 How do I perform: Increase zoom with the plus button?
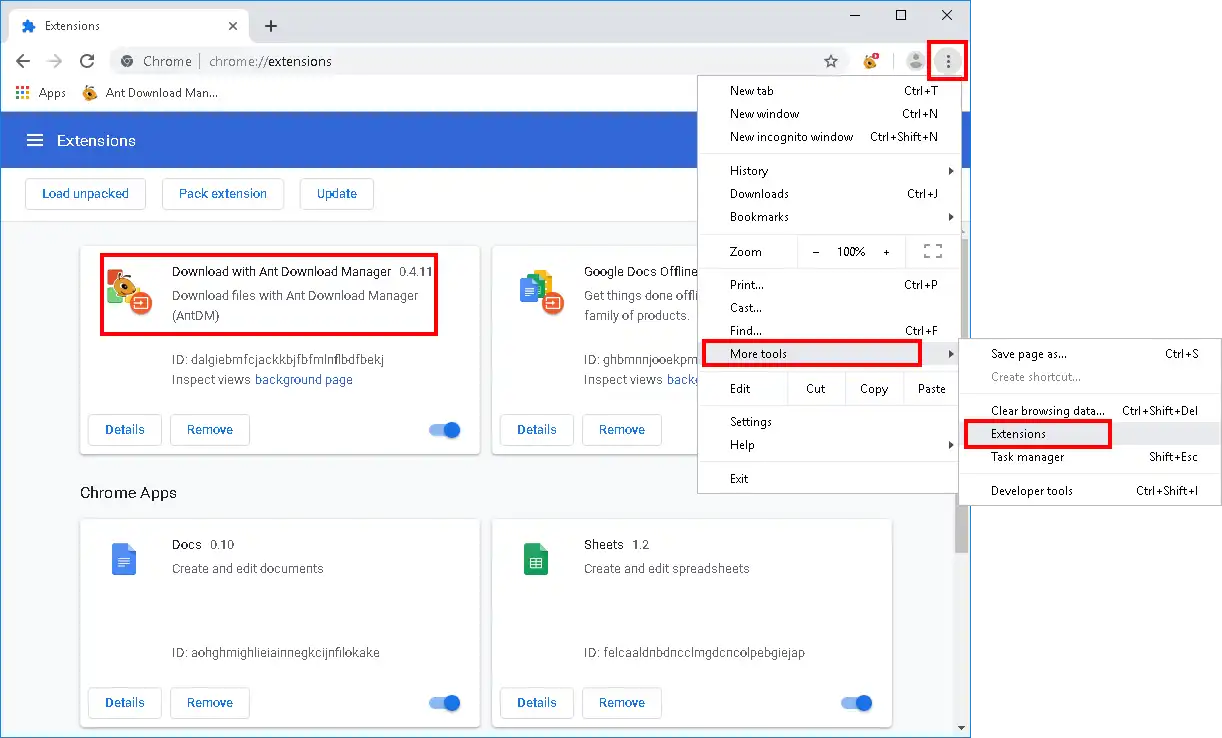click(886, 252)
